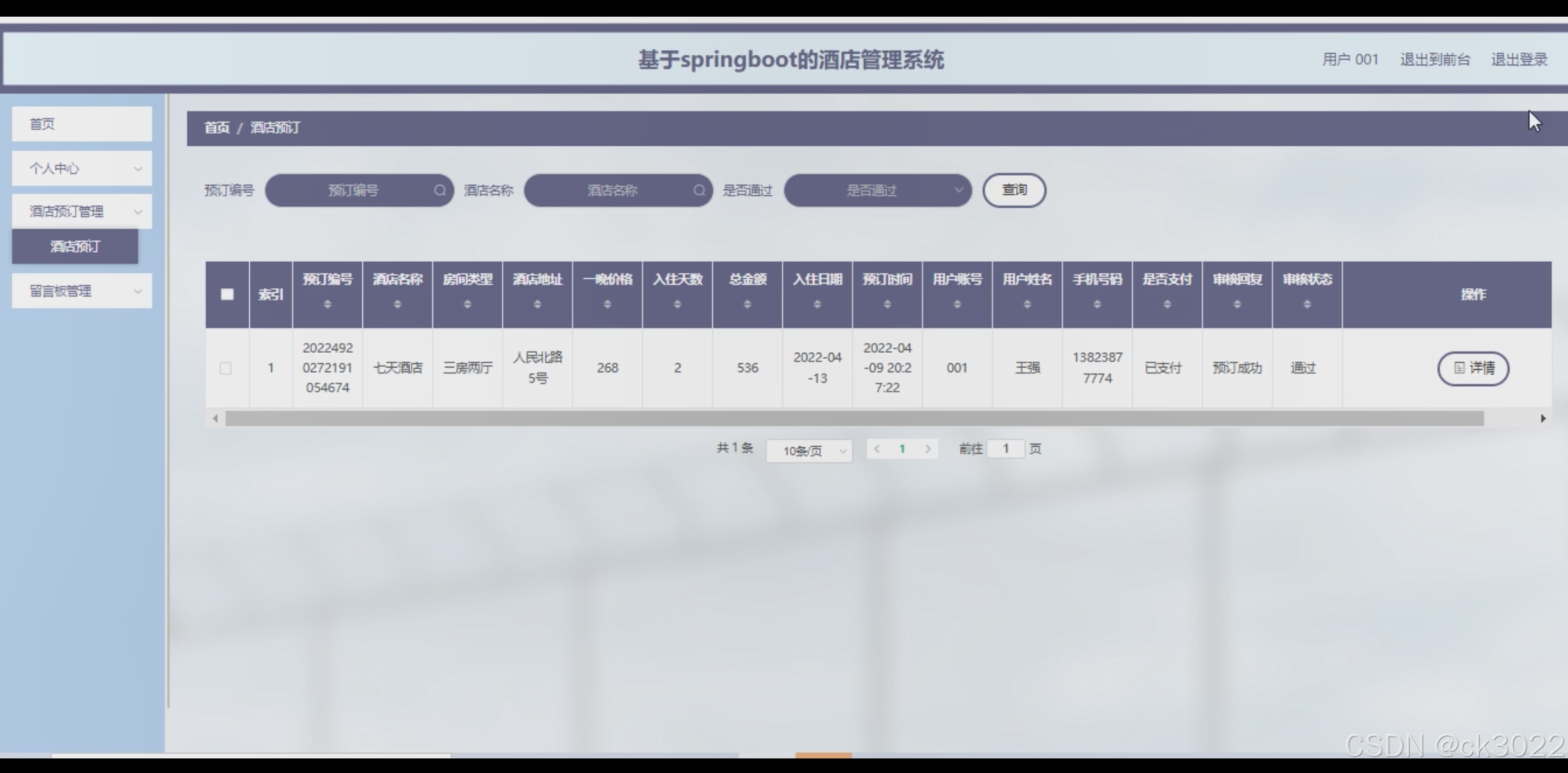Select 酒店预订 submenu item
This screenshot has width=1568, height=773.
click(75, 247)
